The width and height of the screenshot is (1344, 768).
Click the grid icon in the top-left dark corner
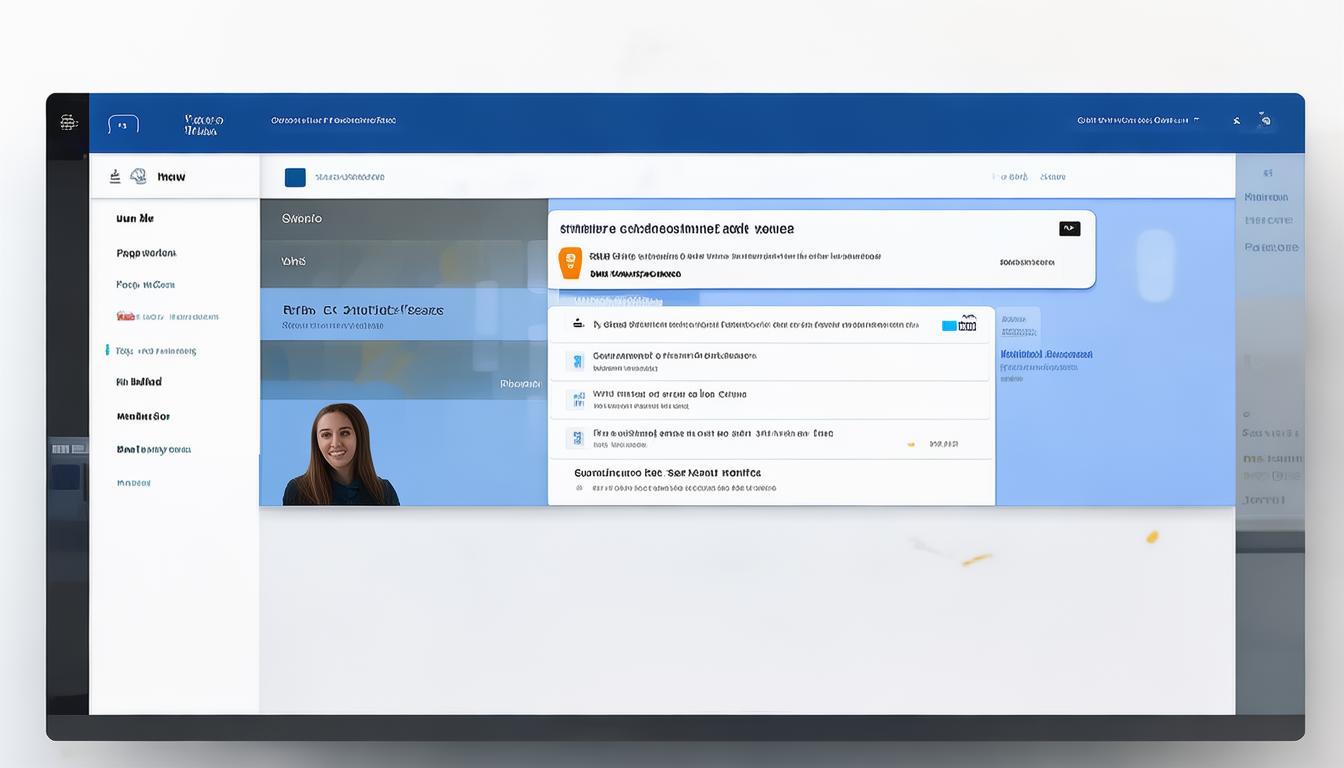pos(68,123)
